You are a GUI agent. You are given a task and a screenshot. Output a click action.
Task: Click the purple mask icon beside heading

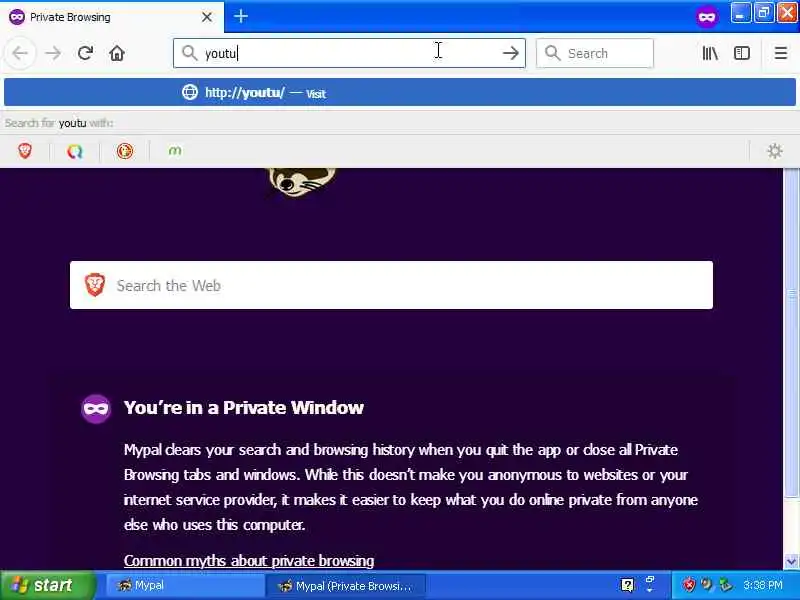pos(96,408)
